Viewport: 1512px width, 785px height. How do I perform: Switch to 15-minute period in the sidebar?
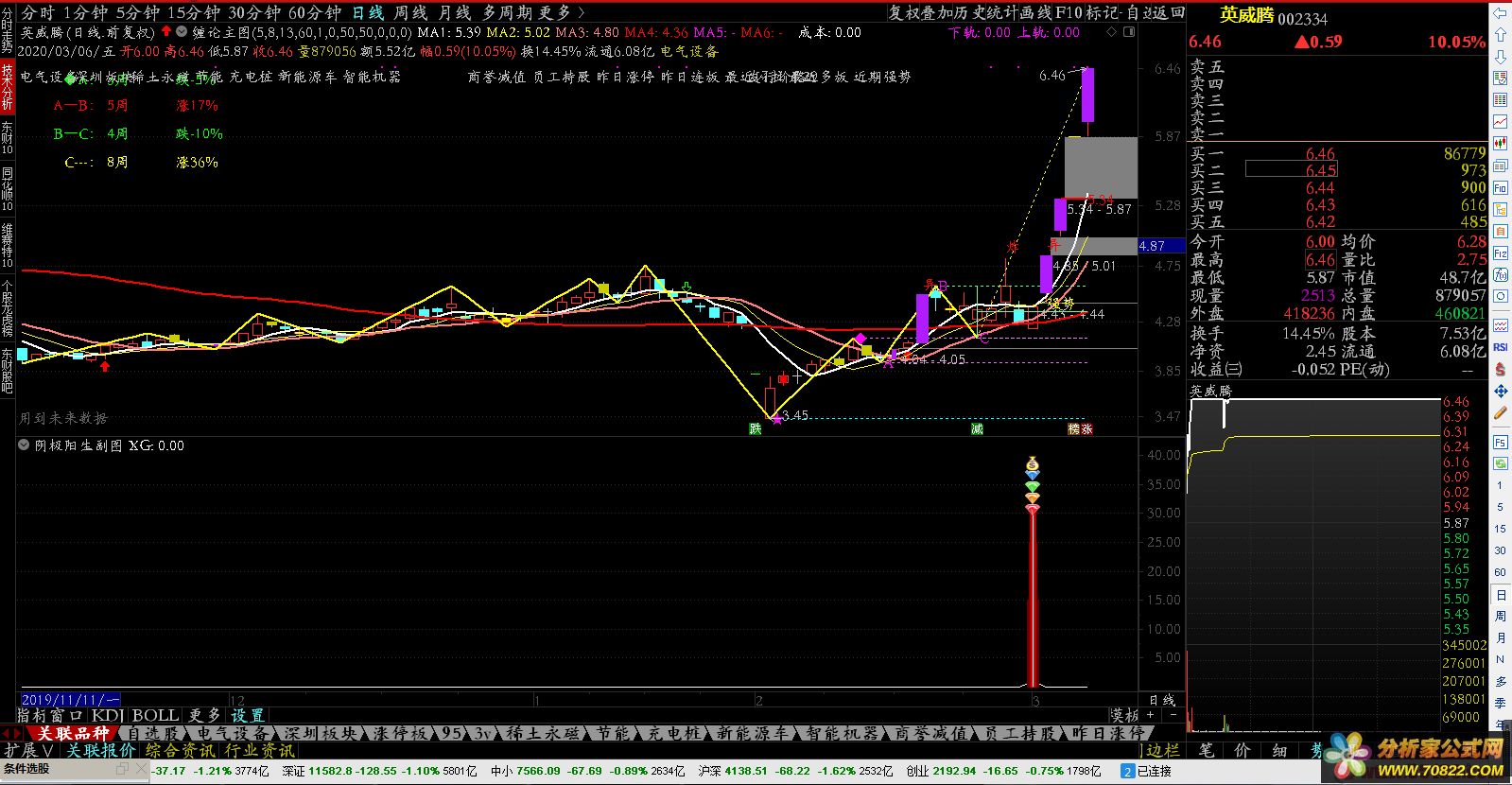tap(1501, 529)
